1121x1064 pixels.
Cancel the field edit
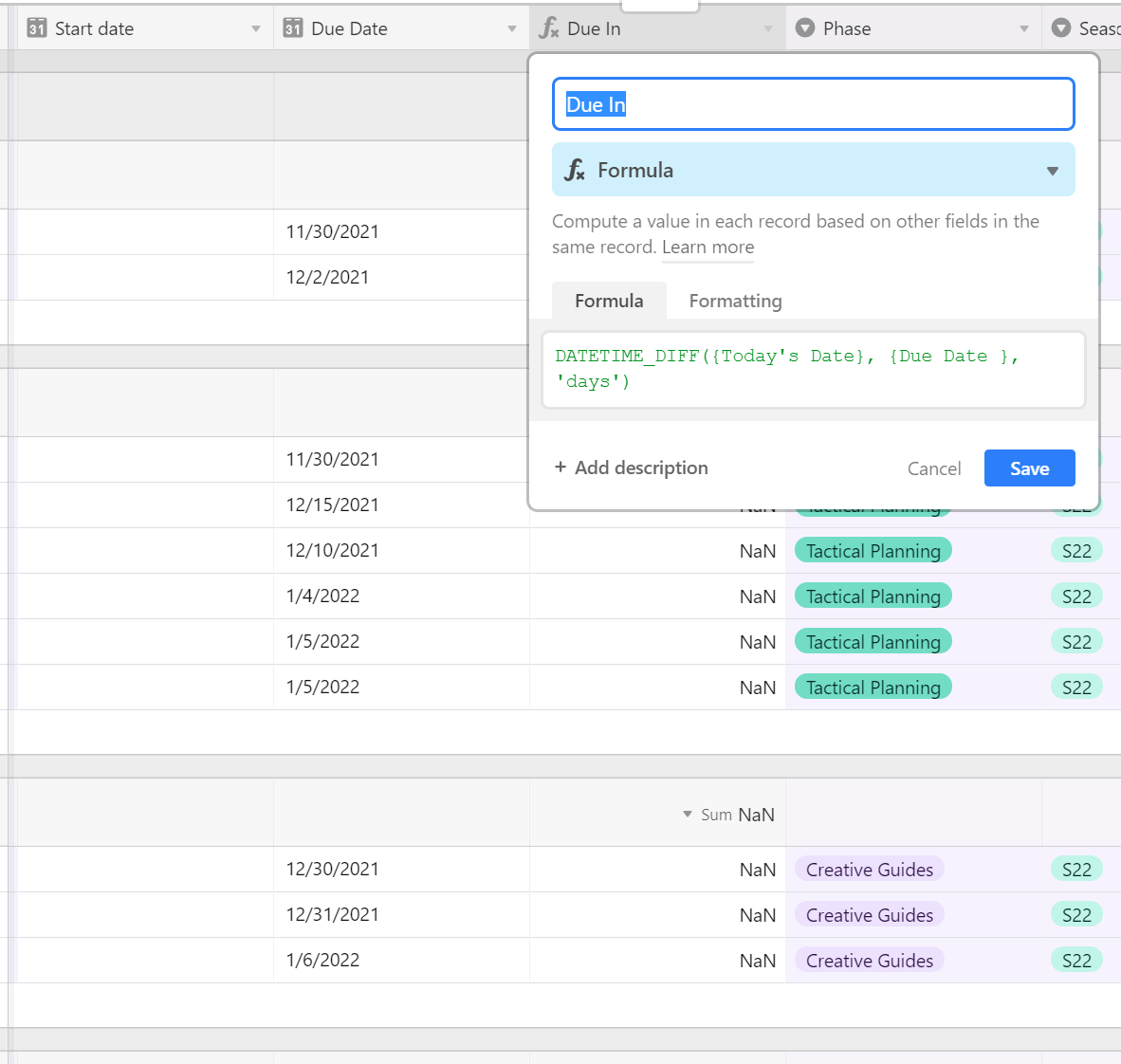click(933, 468)
